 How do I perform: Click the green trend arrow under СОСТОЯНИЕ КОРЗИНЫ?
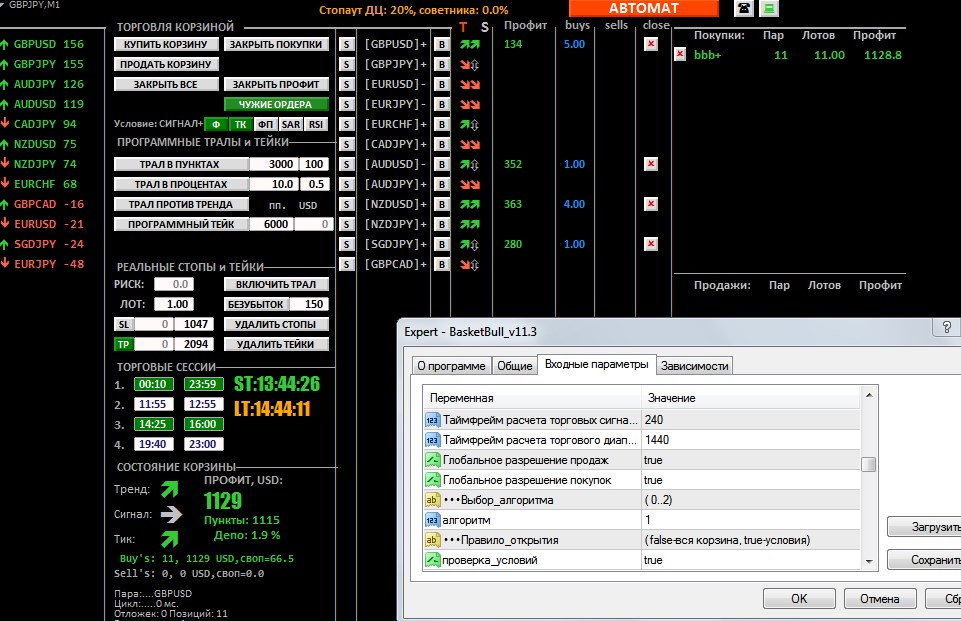172,490
